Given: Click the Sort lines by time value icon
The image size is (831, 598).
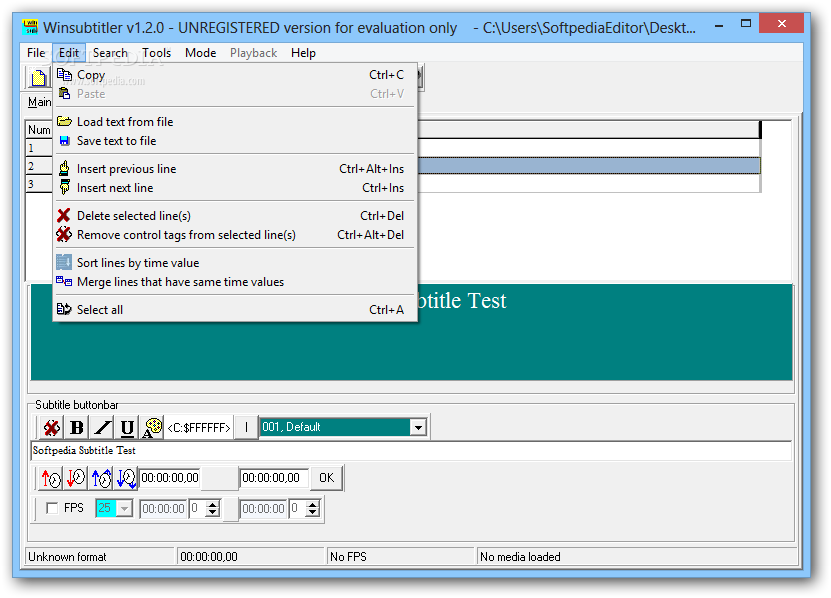Looking at the screenshot, I should pos(64,262).
